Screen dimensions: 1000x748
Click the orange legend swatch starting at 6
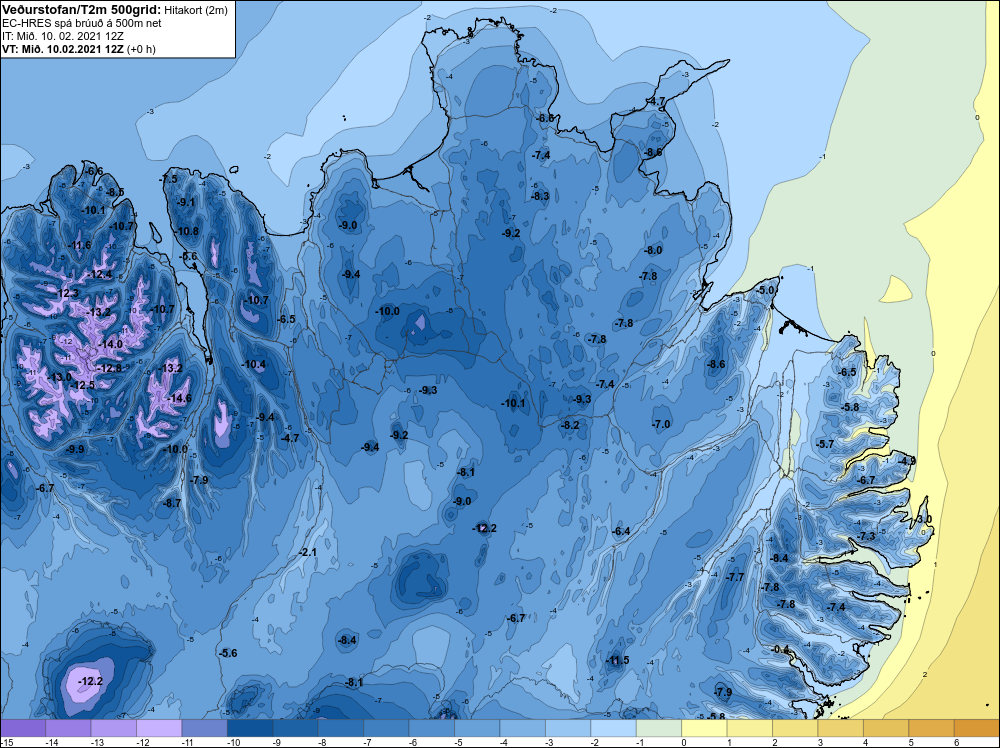tap(976, 728)
